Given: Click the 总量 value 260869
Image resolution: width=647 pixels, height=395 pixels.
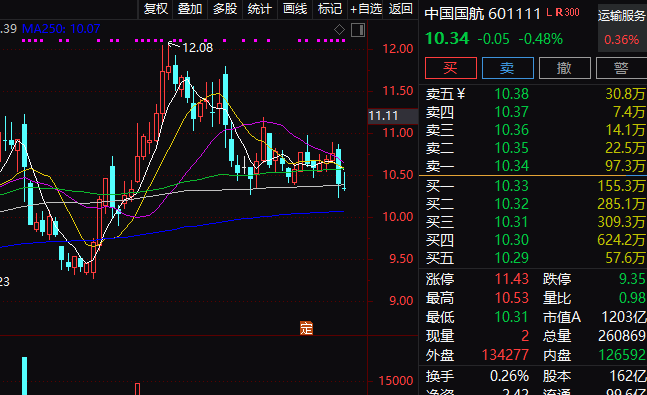Looking at the screenshot, I should [622, 336].
